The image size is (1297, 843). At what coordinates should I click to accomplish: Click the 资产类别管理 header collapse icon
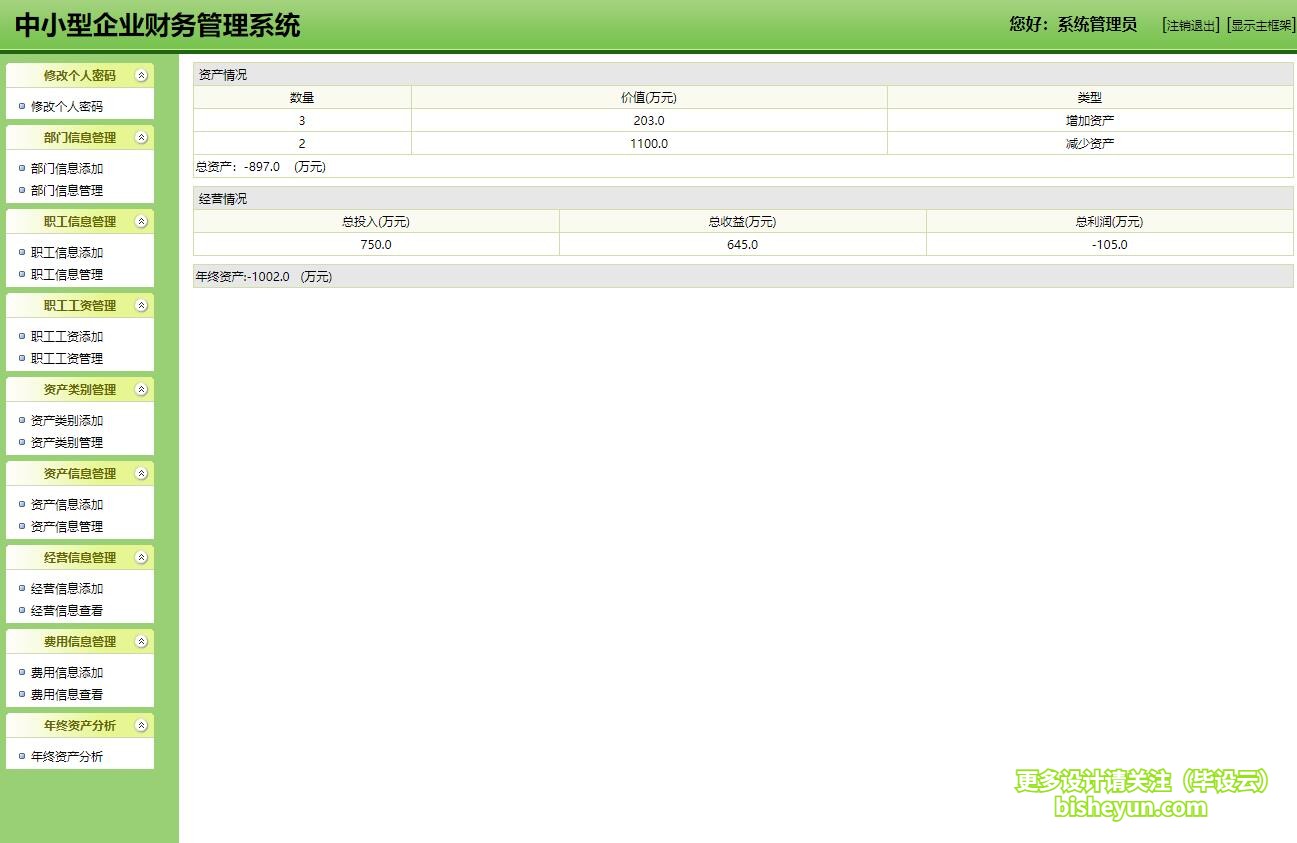[x=141, y=390]
